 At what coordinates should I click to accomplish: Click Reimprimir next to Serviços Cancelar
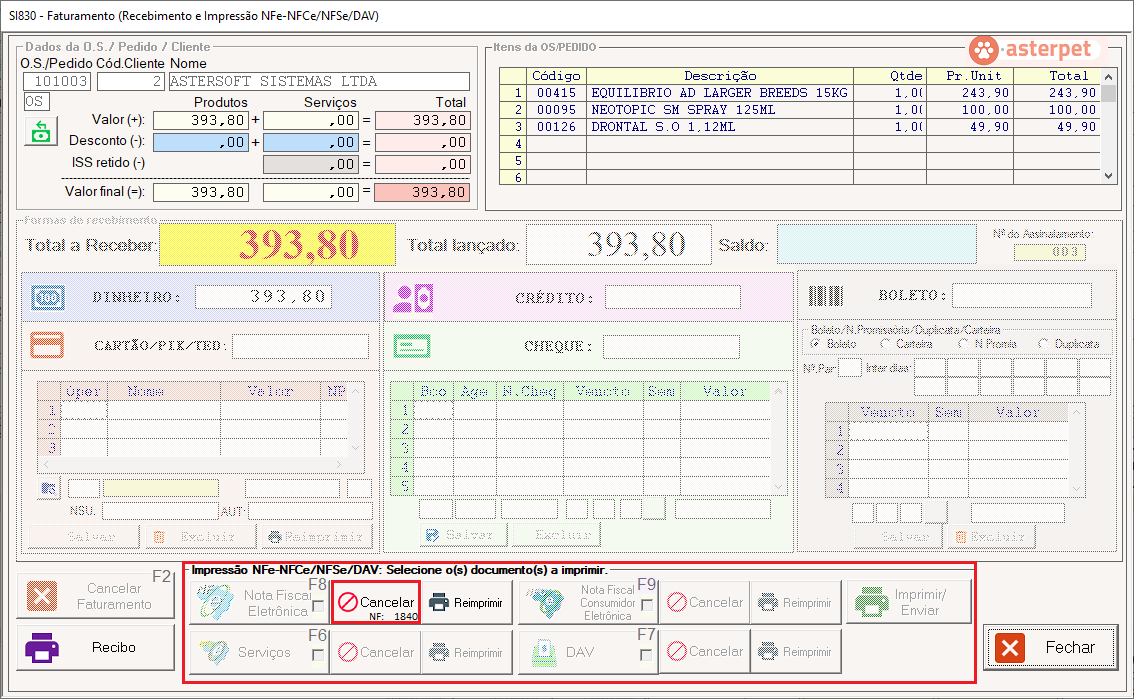tap(466, 652)
